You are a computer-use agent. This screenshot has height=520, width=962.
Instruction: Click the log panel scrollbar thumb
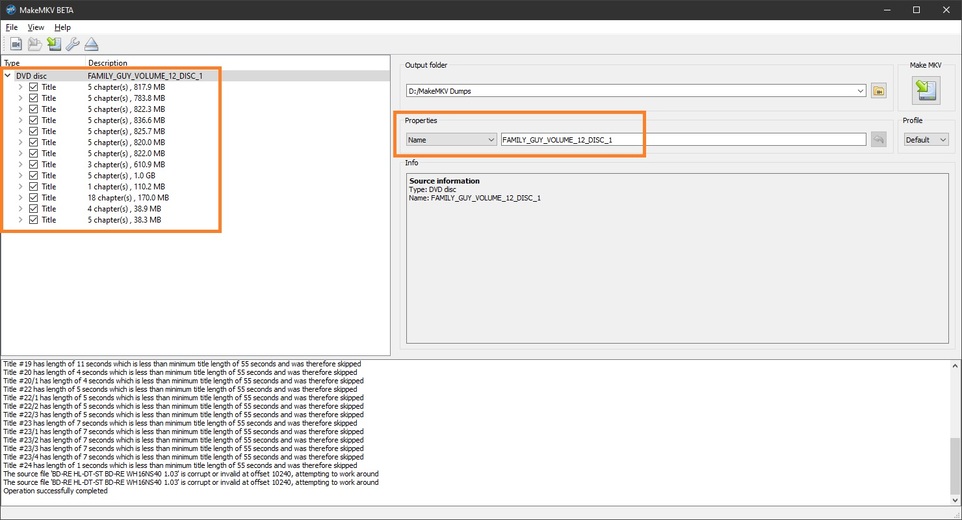coord(955,465)
